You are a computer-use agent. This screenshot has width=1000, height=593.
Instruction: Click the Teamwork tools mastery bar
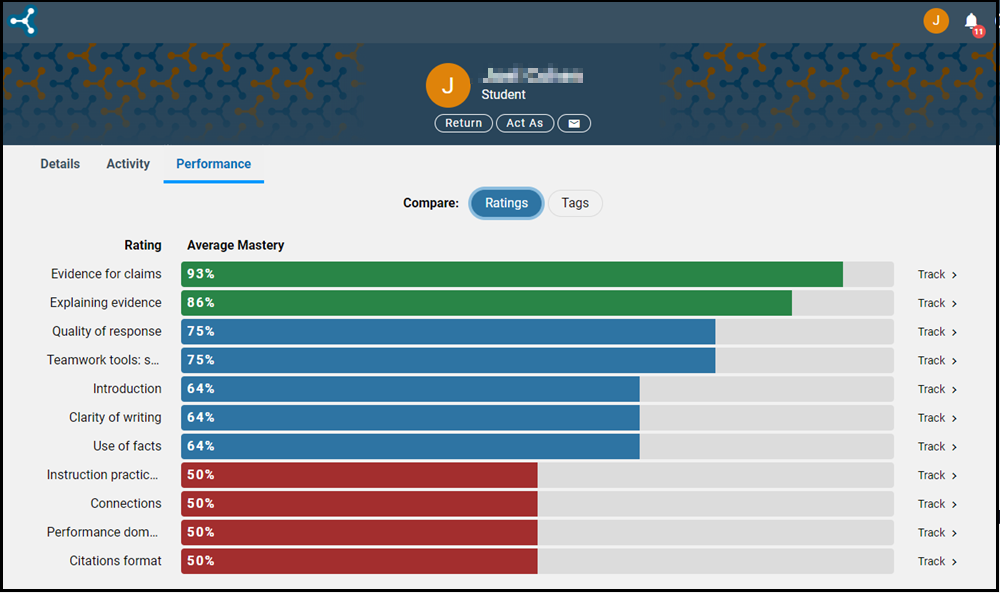(448, 360)
